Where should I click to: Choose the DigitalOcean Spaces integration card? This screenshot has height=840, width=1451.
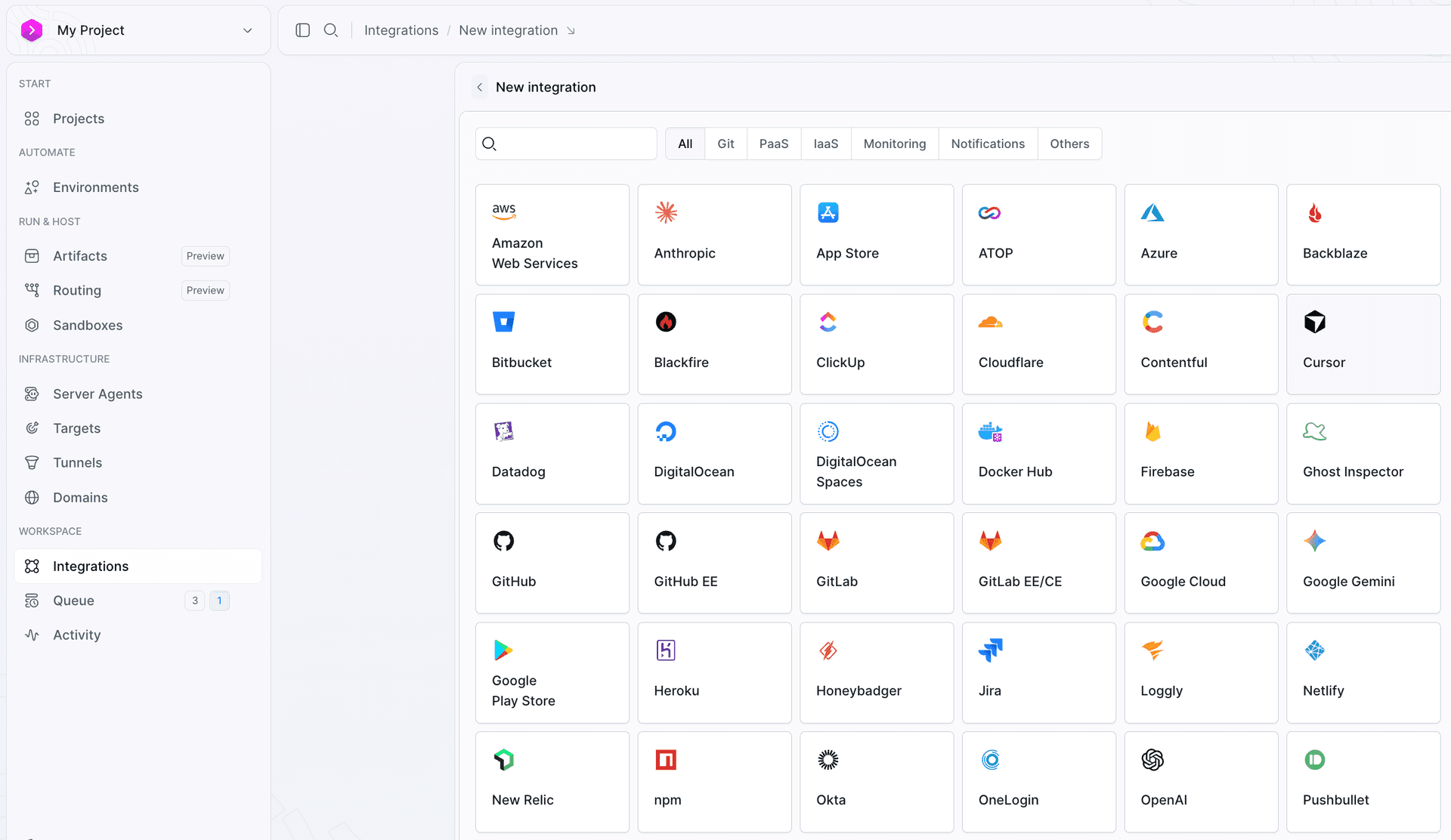[877, 454]
